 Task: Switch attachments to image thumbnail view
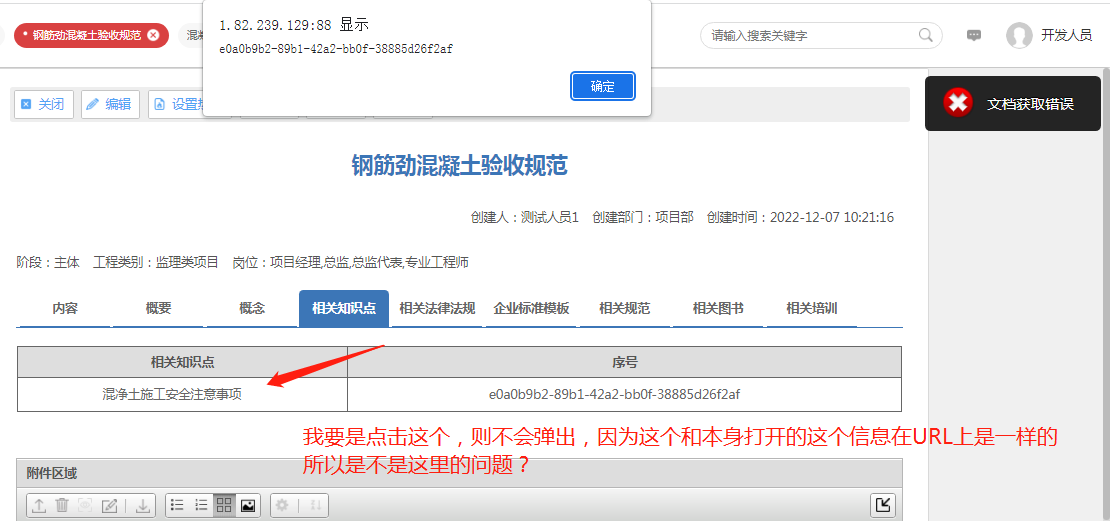[x=248, y=505]
